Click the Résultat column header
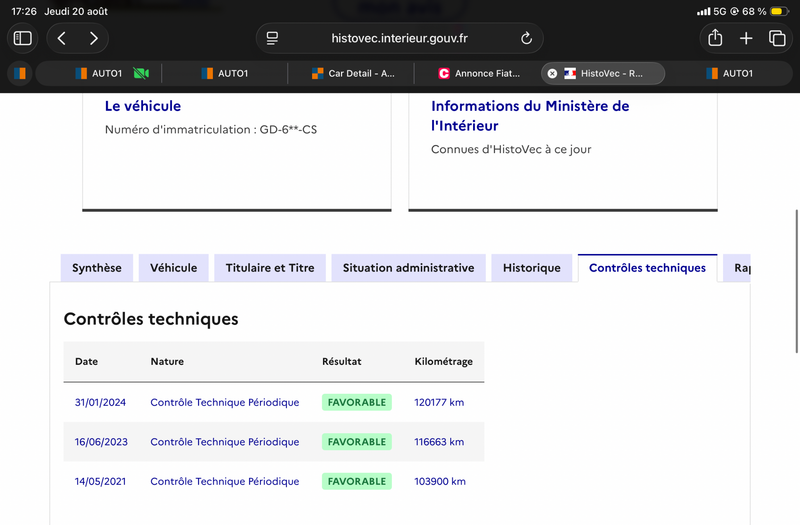The height and width of the screenshot is (525, 800). (341, 361)
